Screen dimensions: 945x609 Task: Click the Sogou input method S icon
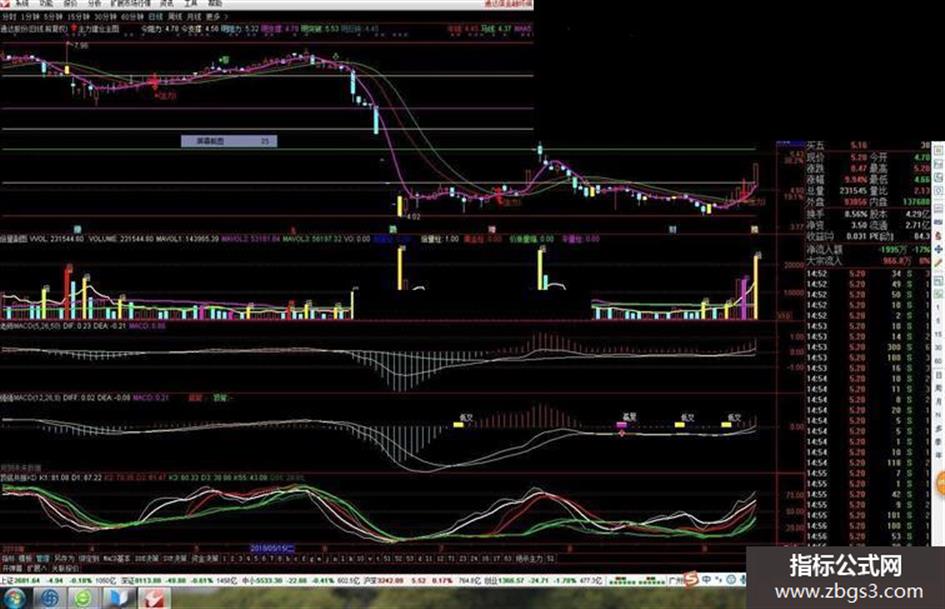click(x=691, y=580)
